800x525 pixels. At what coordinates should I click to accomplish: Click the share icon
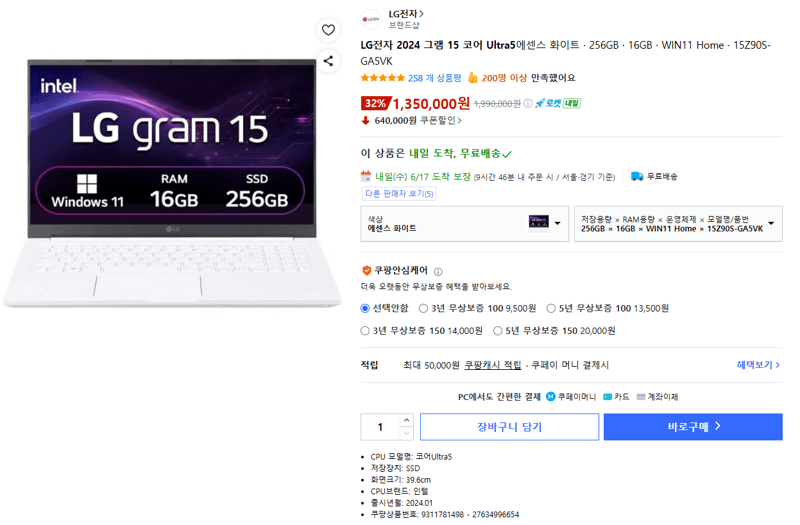tap(328, 61)
